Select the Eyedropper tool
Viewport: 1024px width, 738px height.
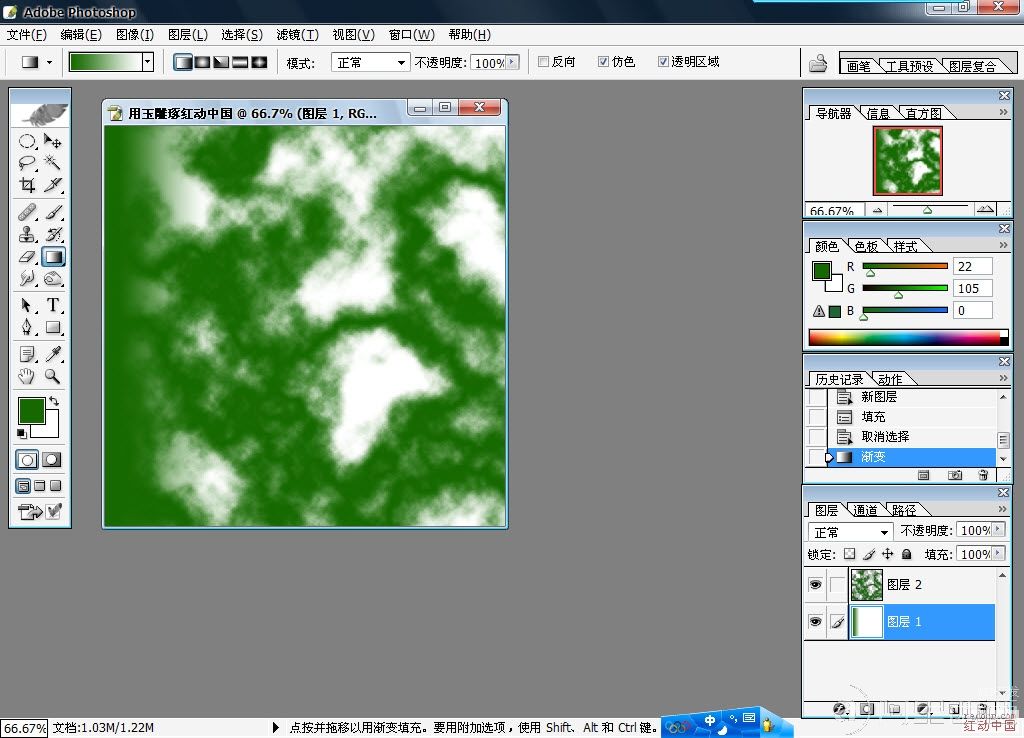point(53,354)
